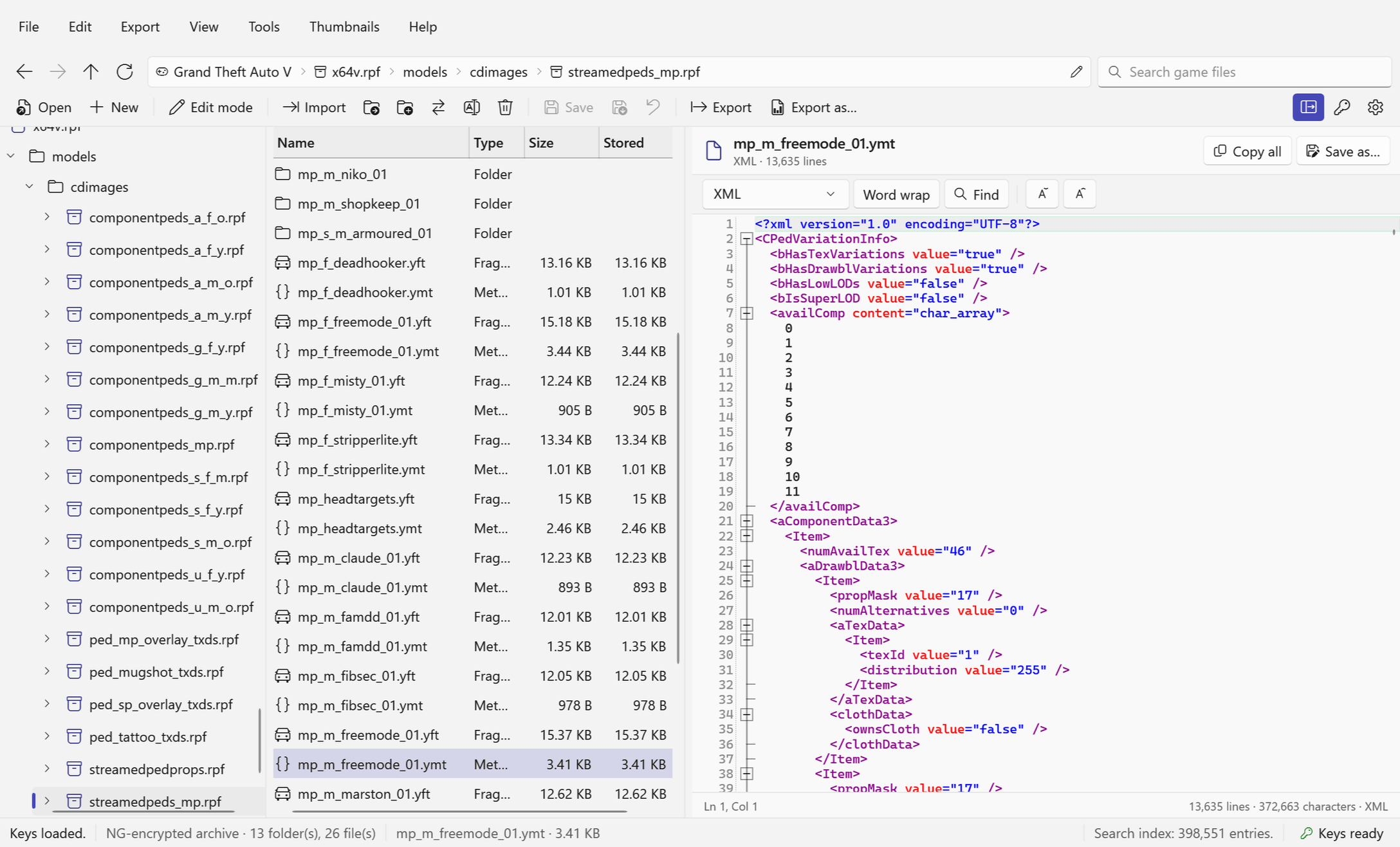Viewport: 1400px width, 847px height.
Task: Fold the CPedVariationInfo code block
Action: (x=746, y=239)
